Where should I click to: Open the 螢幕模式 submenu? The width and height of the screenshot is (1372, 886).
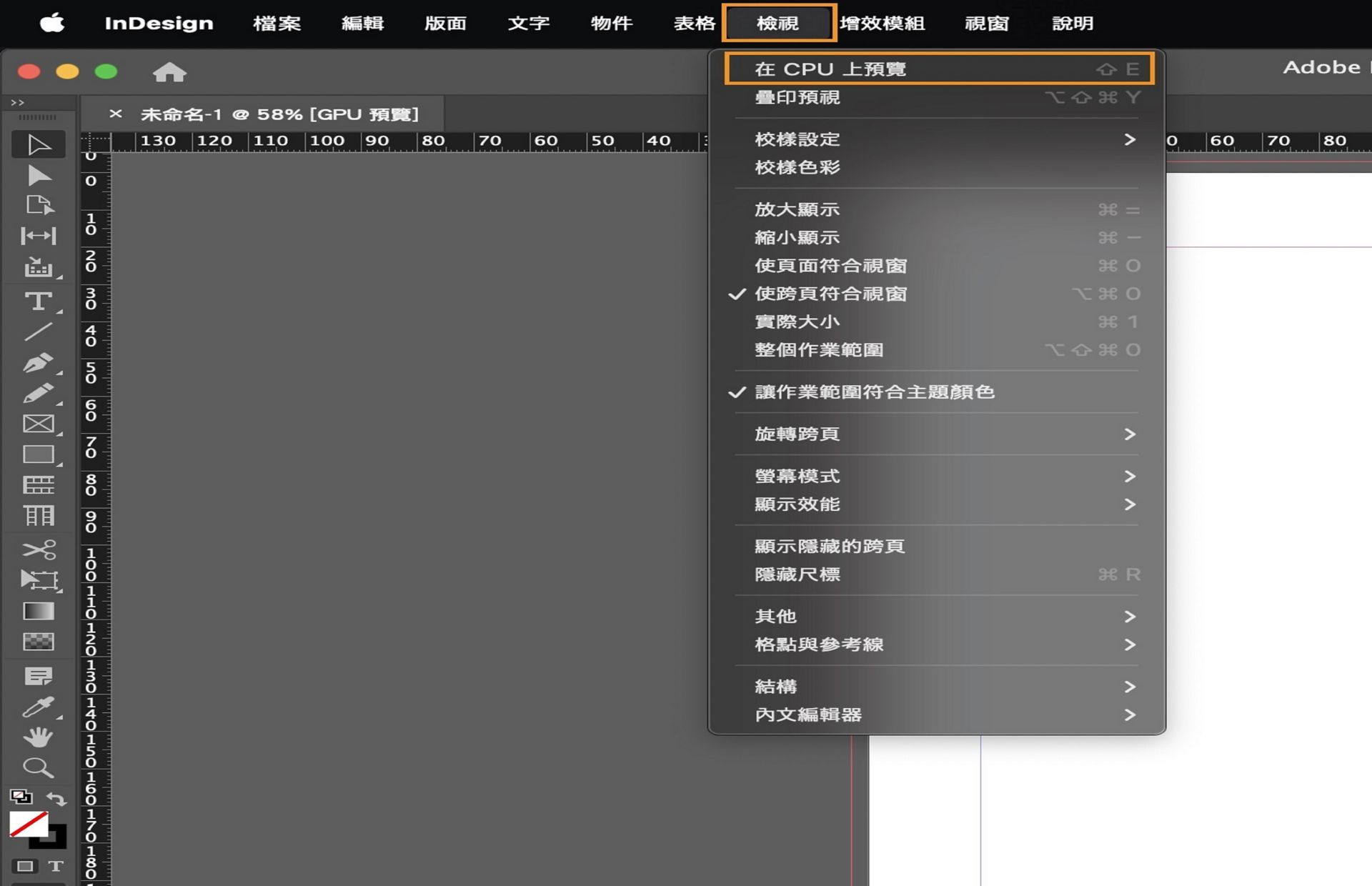click(x=796, y=476)
